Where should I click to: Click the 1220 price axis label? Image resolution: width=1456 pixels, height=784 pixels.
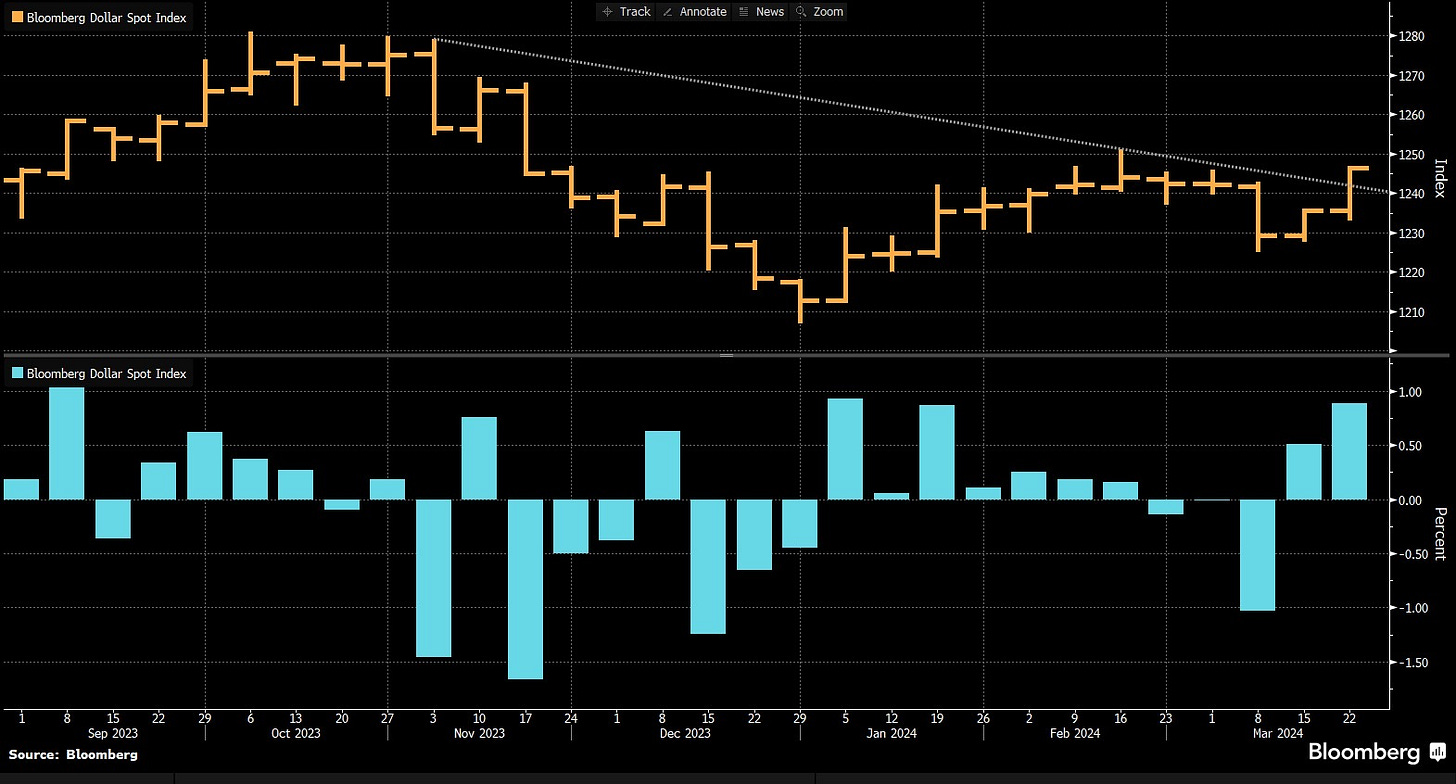pyautogui.click(x=1409, y=273)
